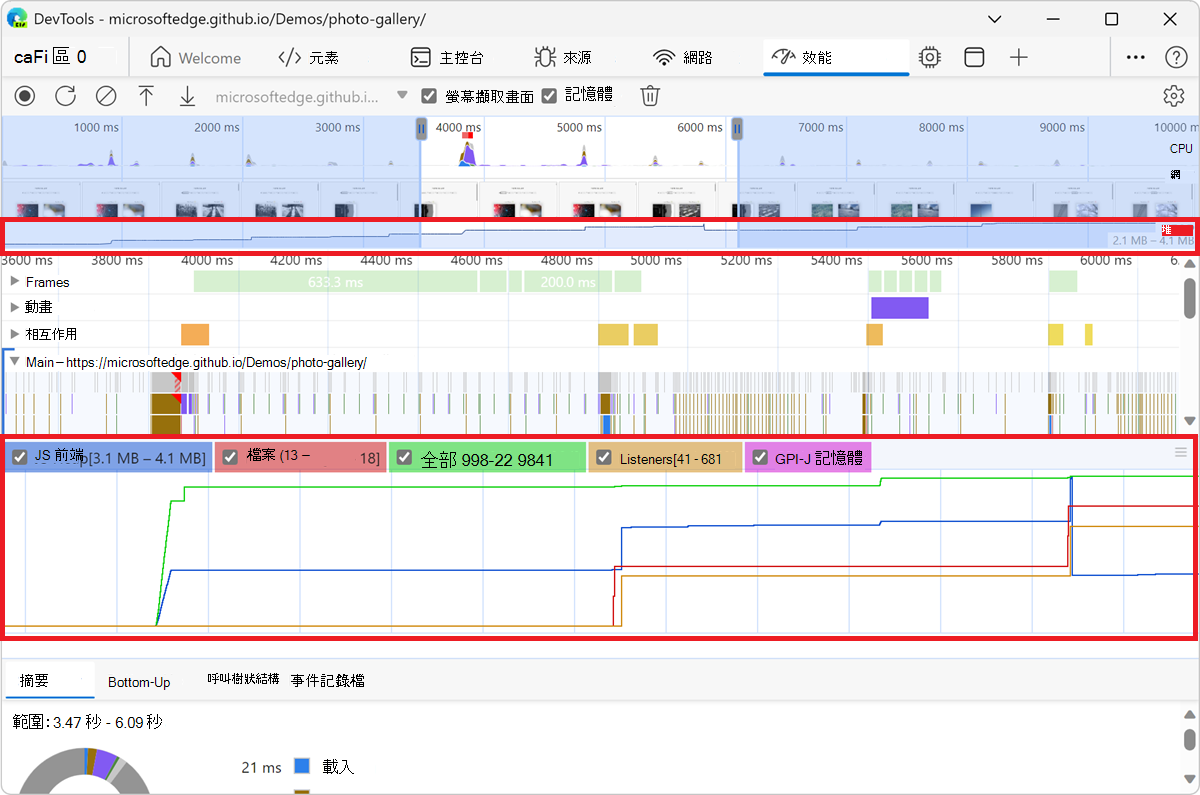Viewport: 1200px width, 795px height.
Task: Upload a profile with the up-arrow icon
Action: tap(146, 96)
